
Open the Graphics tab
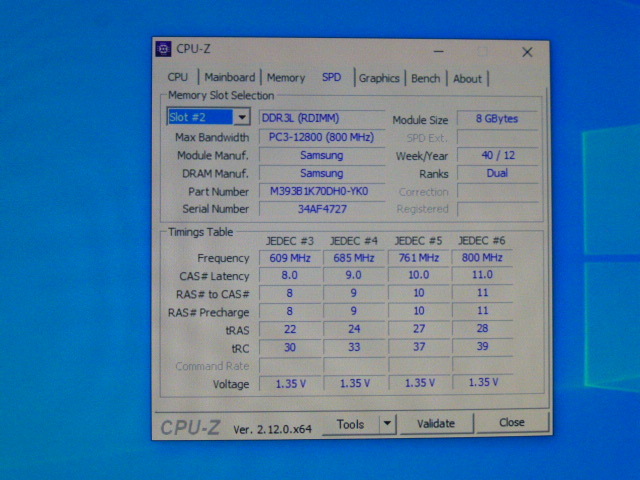(379, 78)
